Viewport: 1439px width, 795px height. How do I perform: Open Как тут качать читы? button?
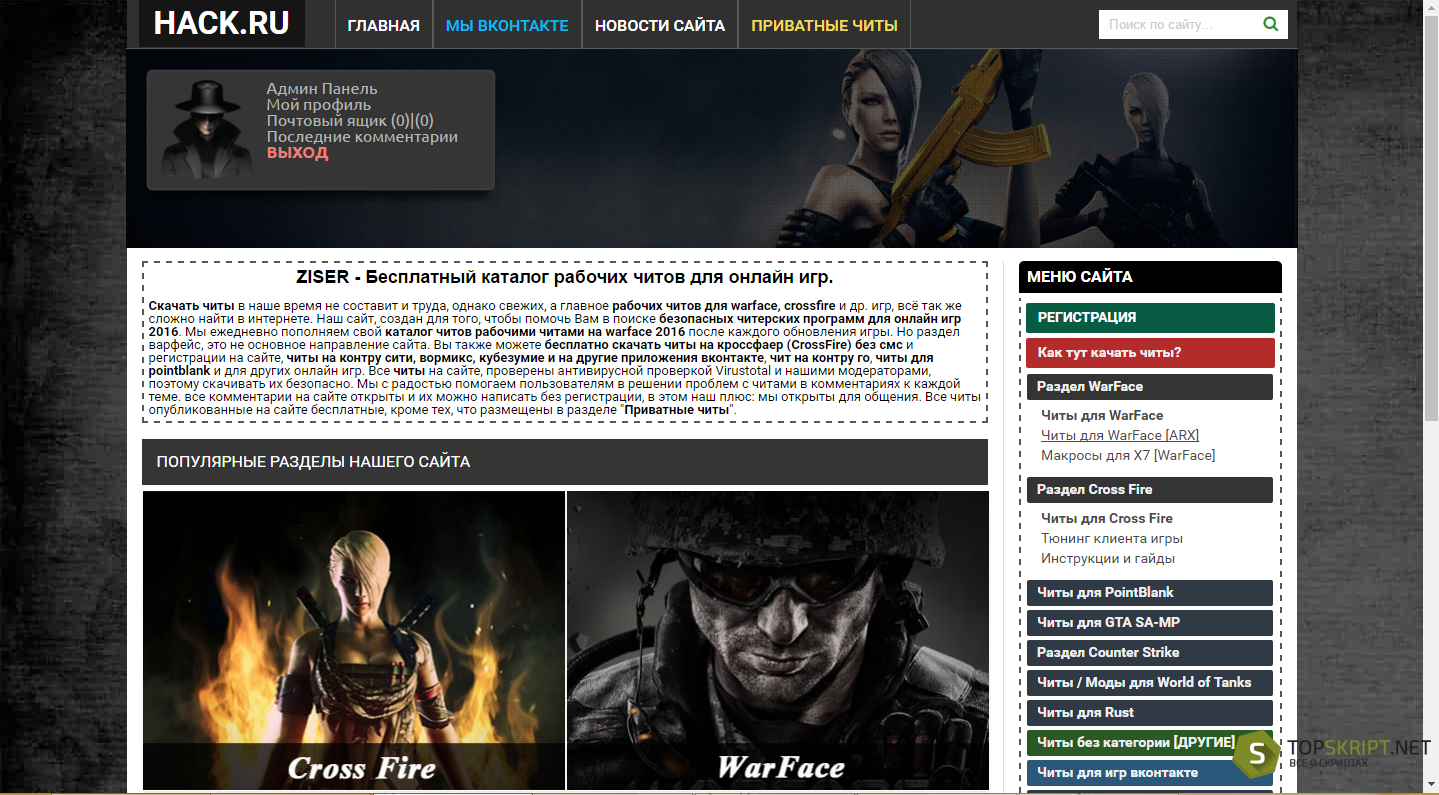pos(1150,352)
